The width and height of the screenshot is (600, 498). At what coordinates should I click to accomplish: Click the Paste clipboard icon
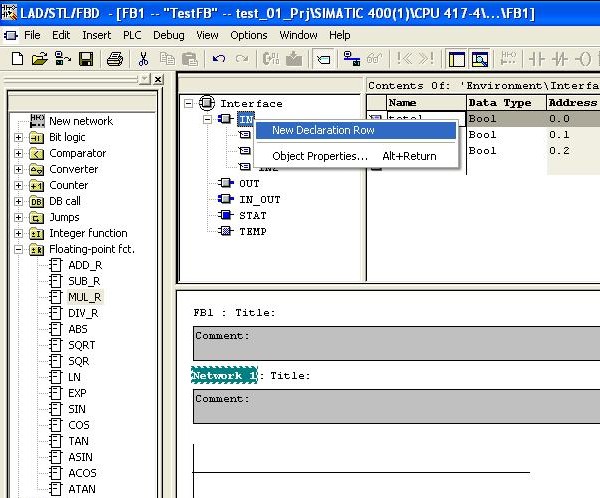(189, 59)
